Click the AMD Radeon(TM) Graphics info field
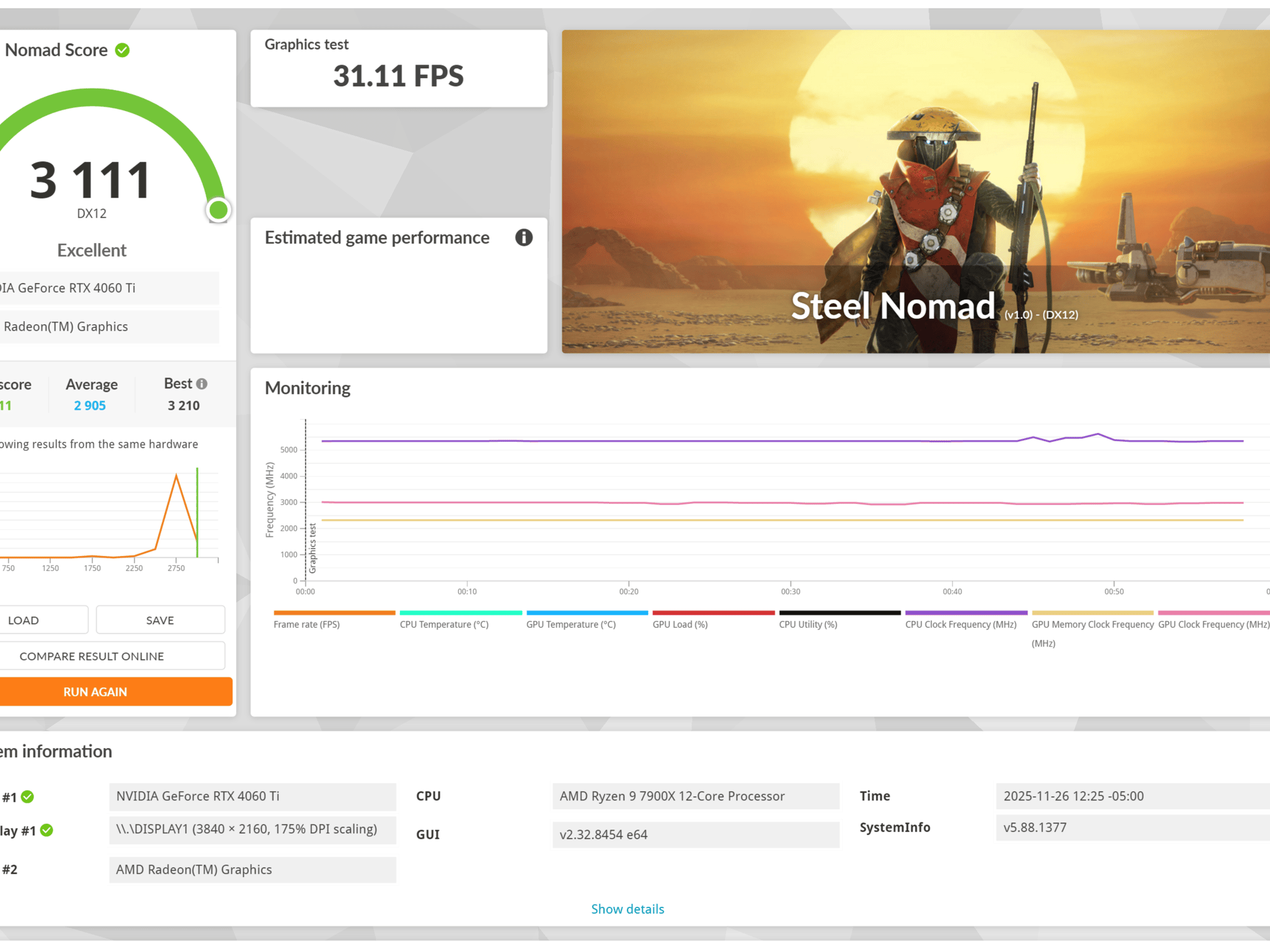The height and width of the screenshot is (952, 1270). [252, 870]
